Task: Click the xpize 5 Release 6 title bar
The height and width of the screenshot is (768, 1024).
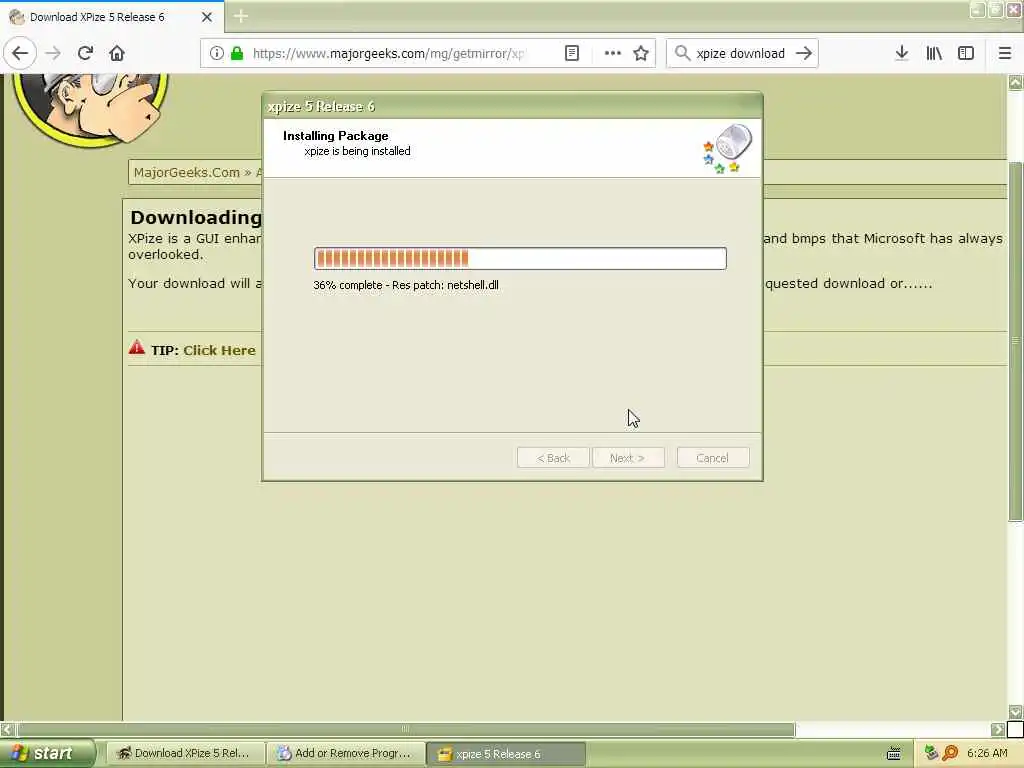Action: pyautogui.click(x=512, y=106)
